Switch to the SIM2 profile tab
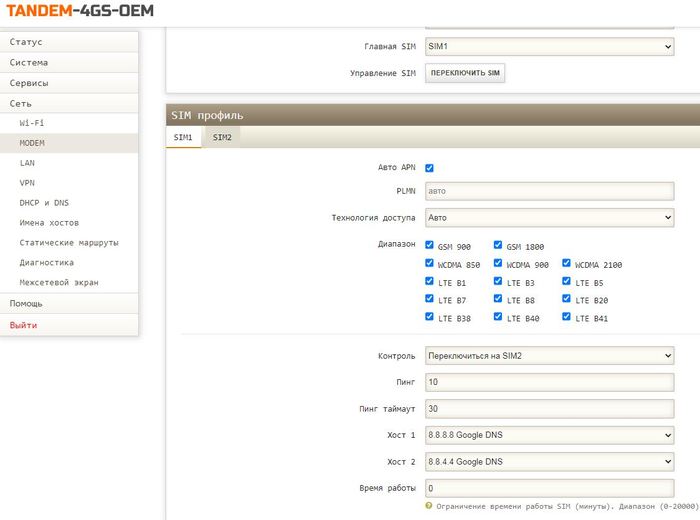Image resolution: width=700 pixels, height=520 pixels. click(222, 137)
